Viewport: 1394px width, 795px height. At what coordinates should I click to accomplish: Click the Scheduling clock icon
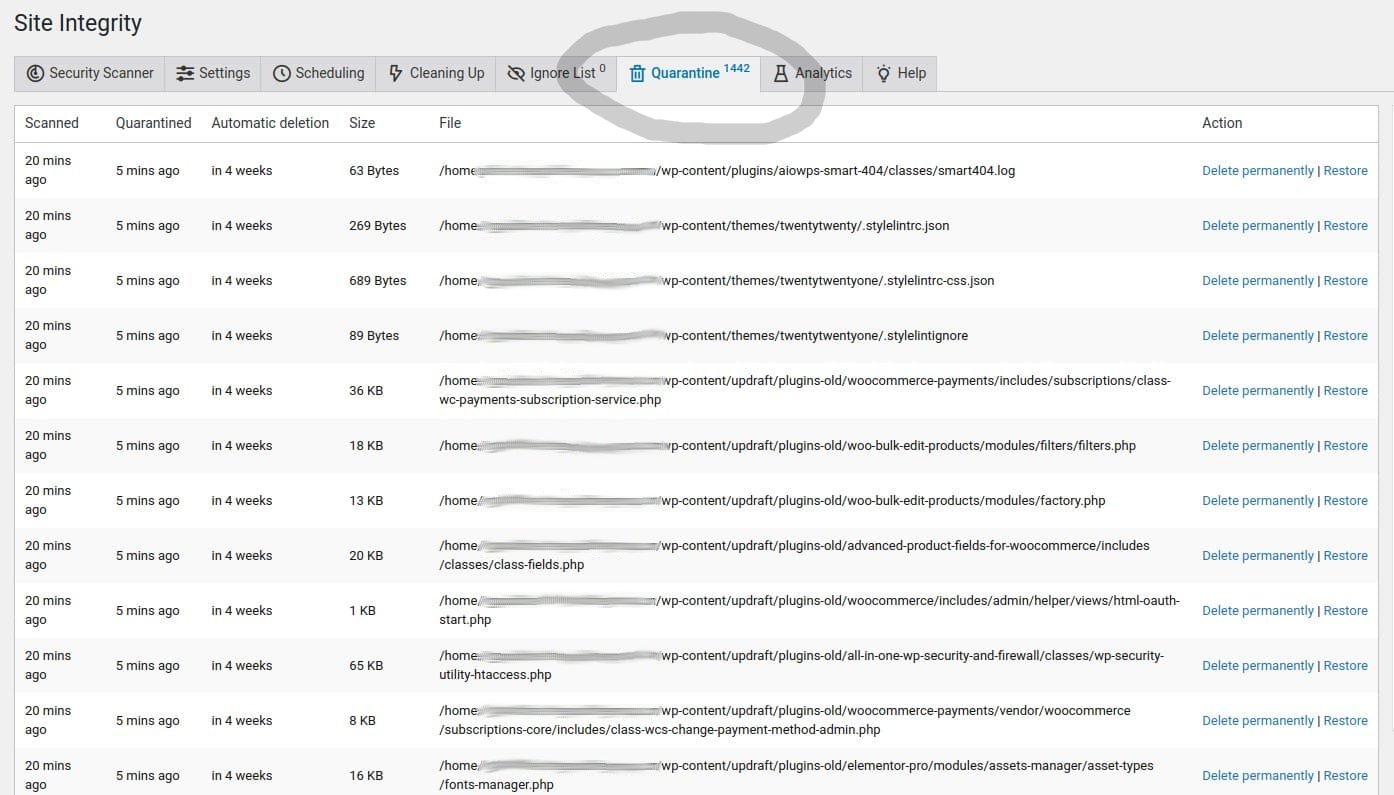coord(282,73)
